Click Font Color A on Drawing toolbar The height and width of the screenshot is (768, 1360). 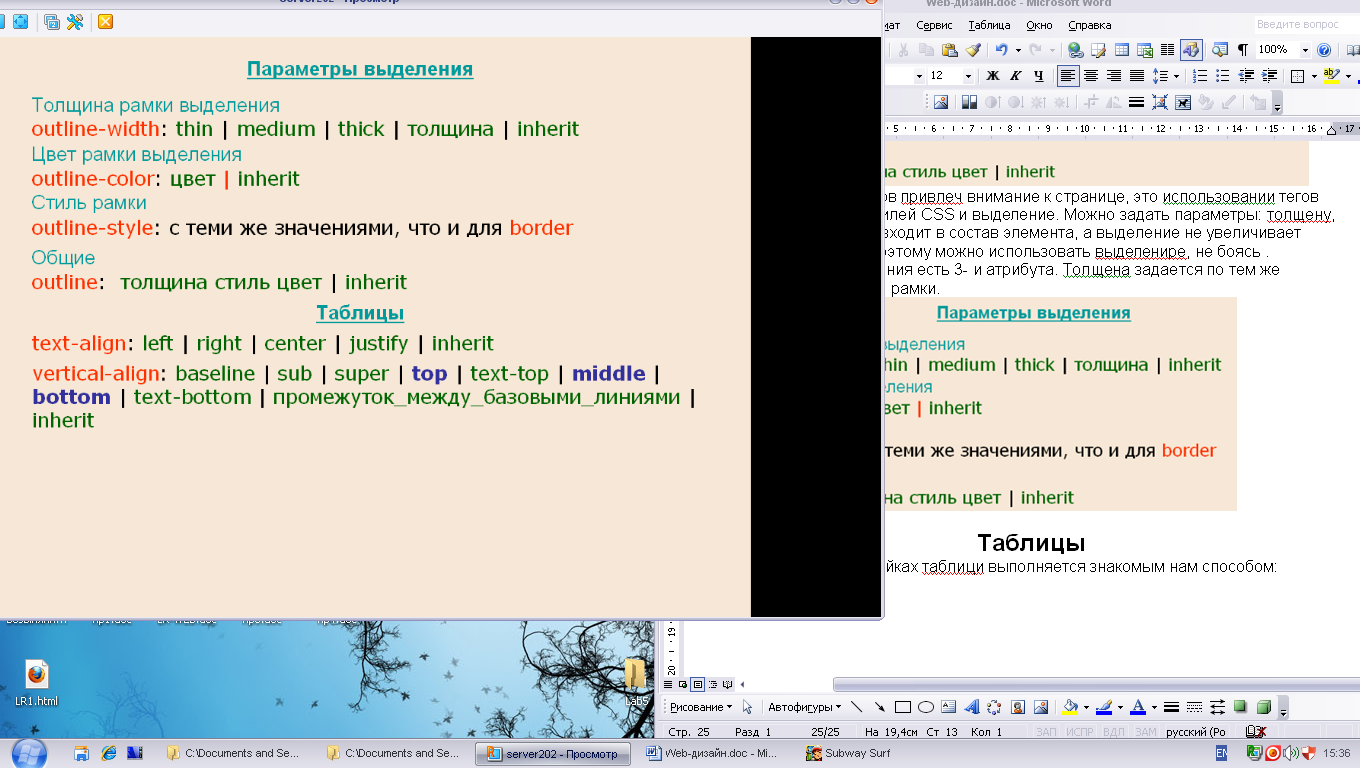[x=1137, y=707]
